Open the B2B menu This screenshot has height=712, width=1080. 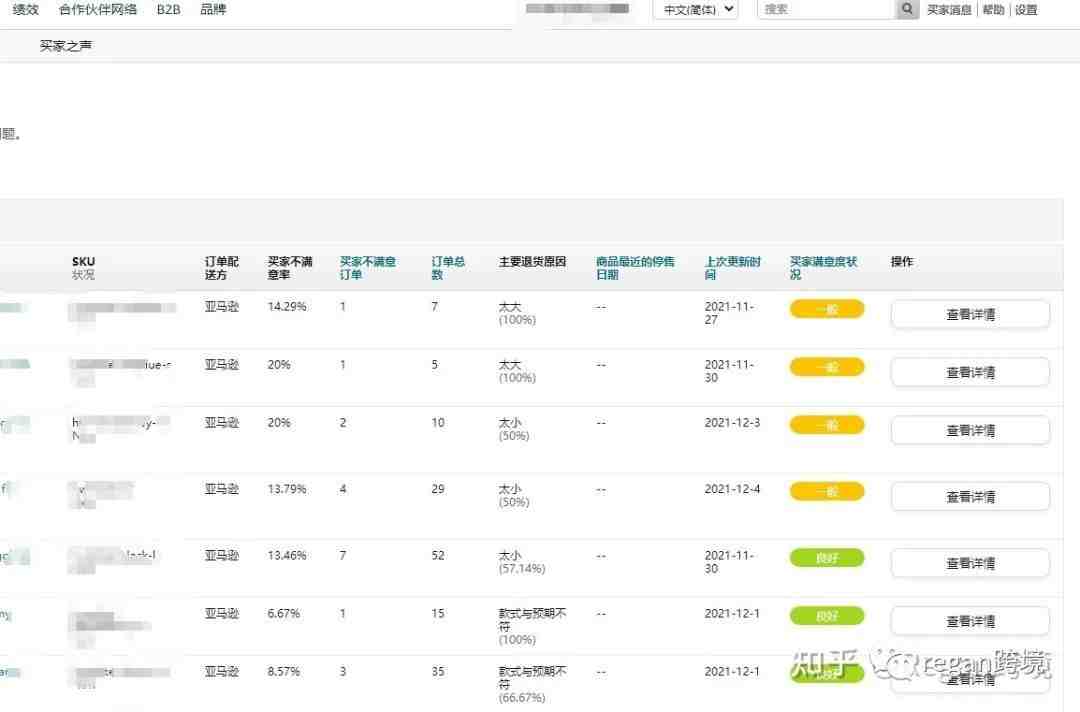(169, 10)
